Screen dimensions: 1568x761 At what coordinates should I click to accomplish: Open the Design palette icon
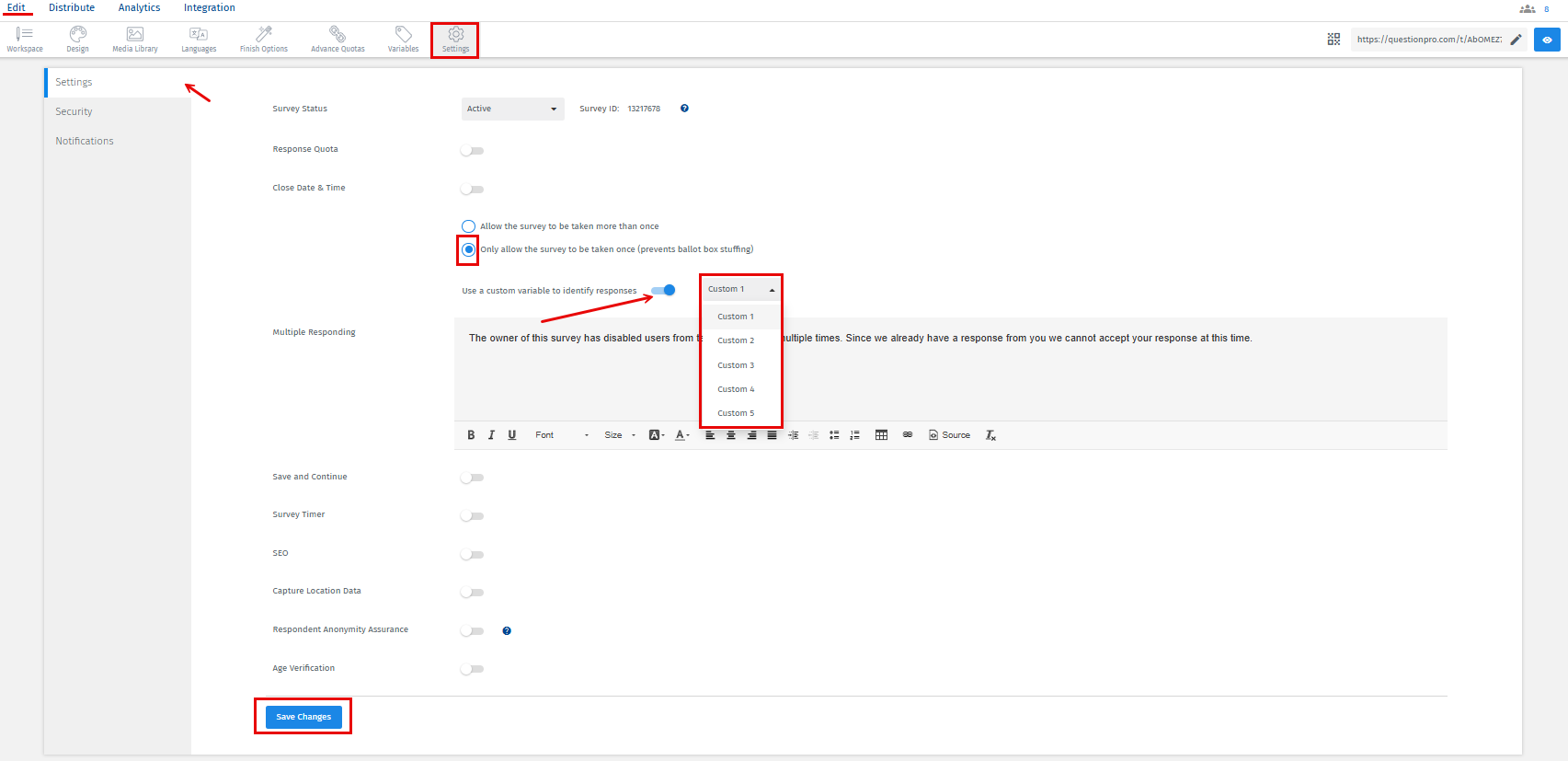(x=78, y=40)
